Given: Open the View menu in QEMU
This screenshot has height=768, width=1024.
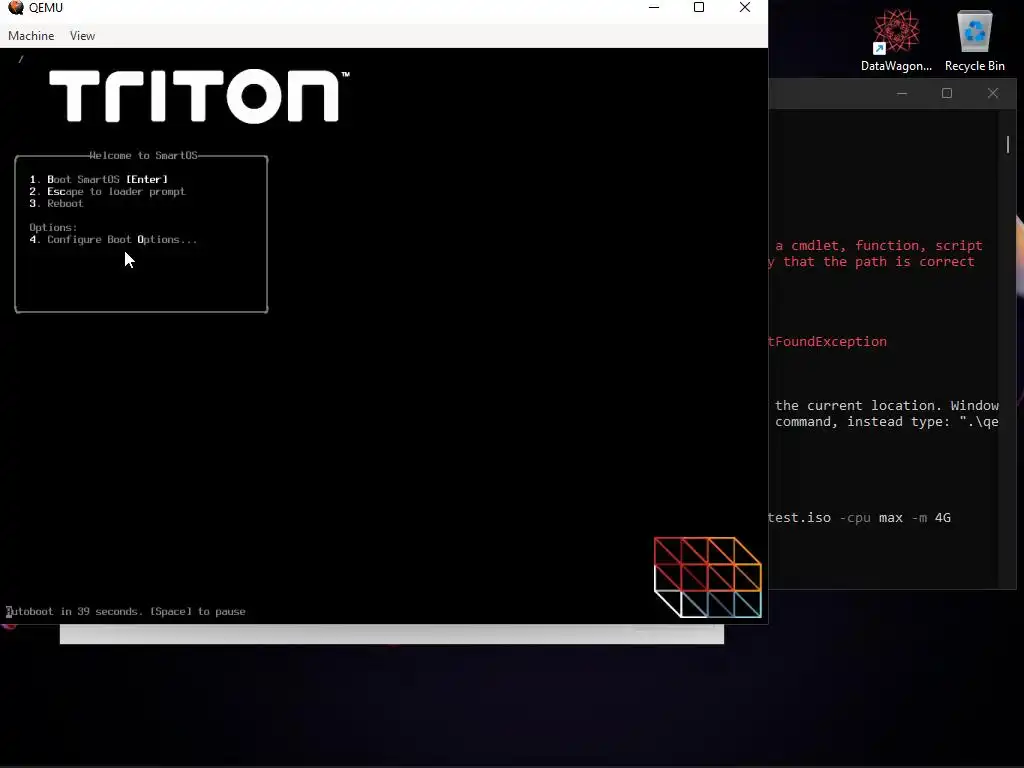Looking at the screenshot, I should (x=82, y=36).
